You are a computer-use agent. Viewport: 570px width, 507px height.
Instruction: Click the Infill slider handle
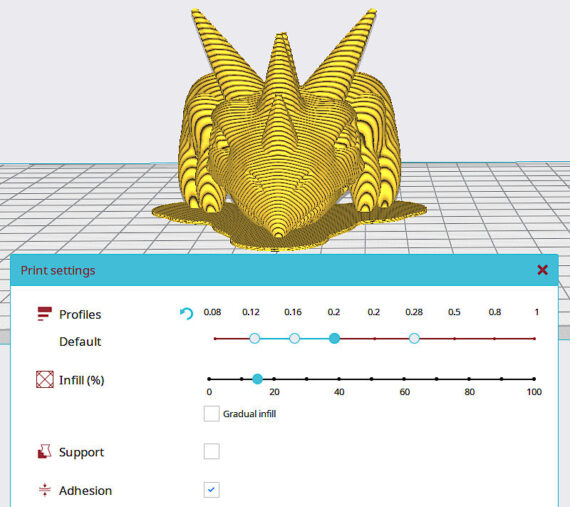coord(257,379)
